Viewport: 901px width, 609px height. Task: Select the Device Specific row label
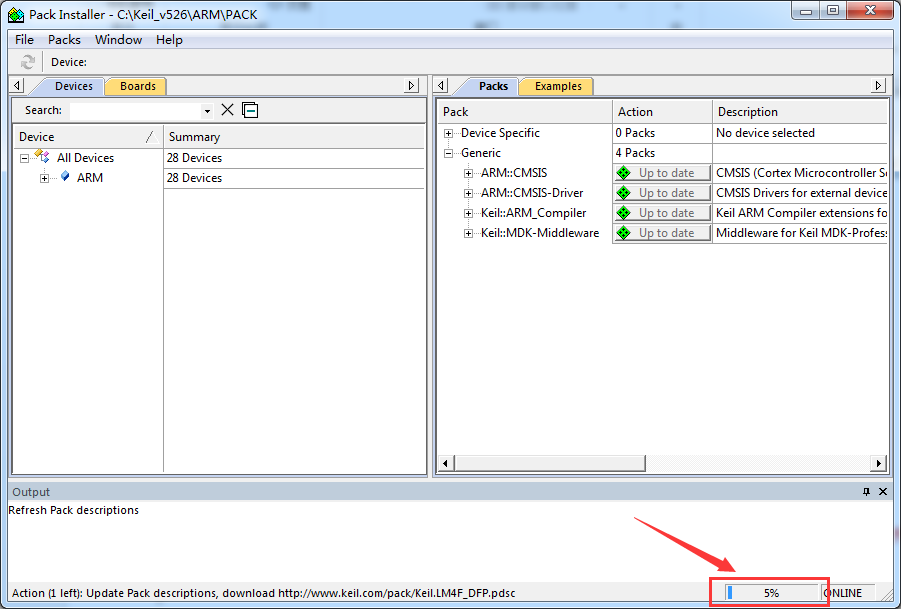(x=500, y=133)
